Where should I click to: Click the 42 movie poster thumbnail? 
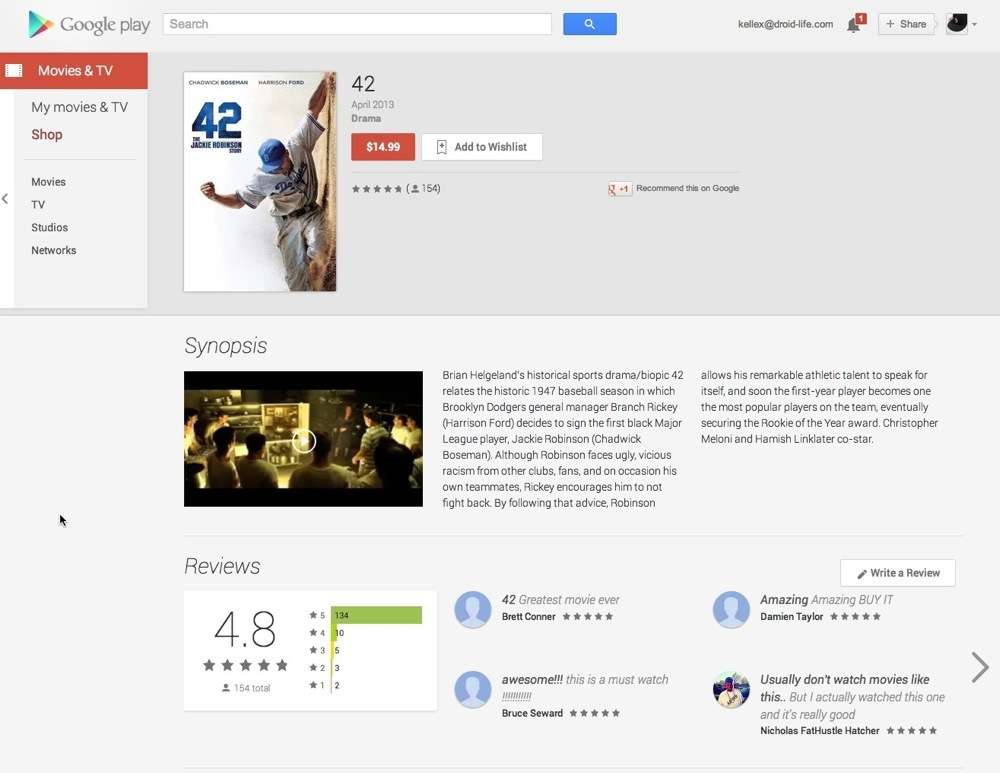pos(260,181)
